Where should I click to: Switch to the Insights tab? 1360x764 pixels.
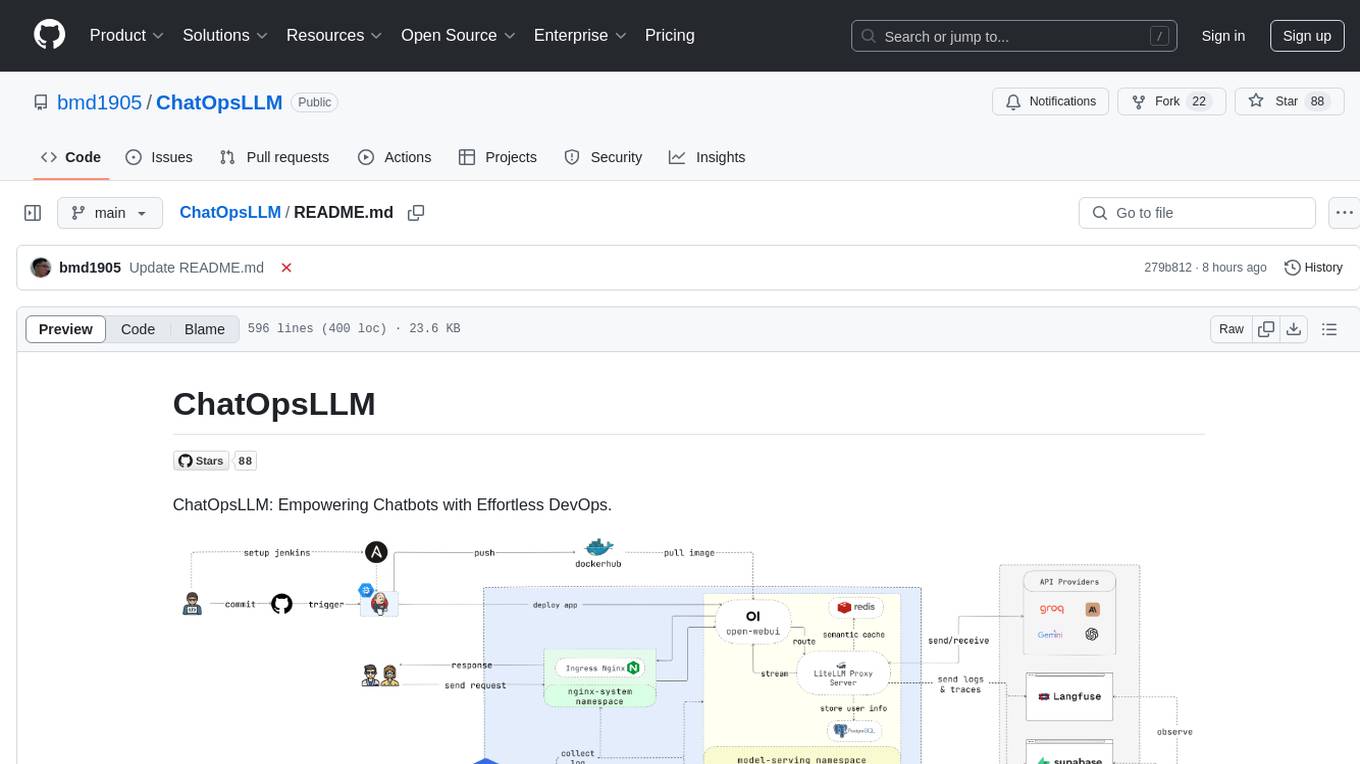click(707, 157)
